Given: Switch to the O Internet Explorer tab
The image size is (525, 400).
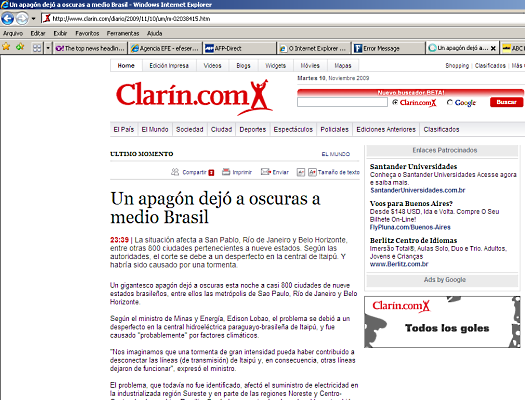Looking at the screenshot, I should coord(314,48).
